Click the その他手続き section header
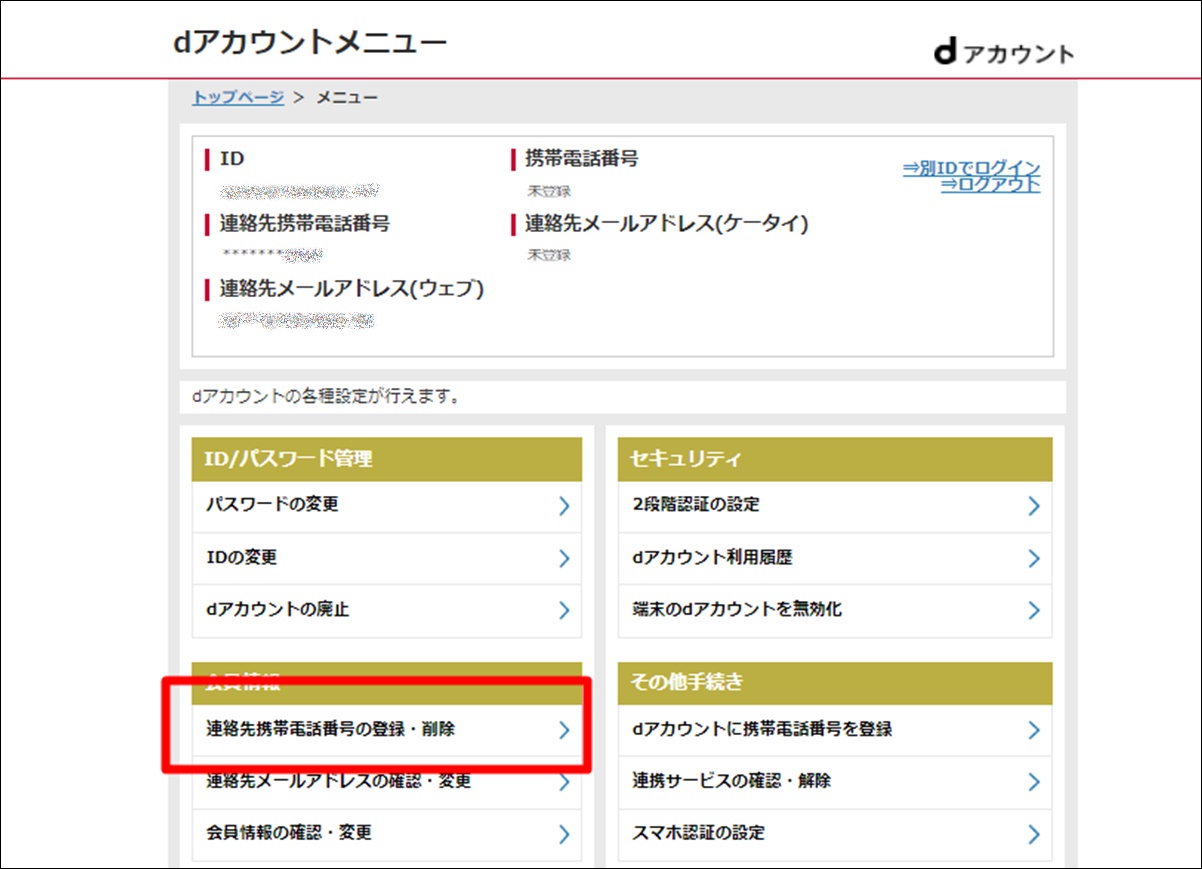The height and width of the screenshot is (869, 1202). point(835,683)
